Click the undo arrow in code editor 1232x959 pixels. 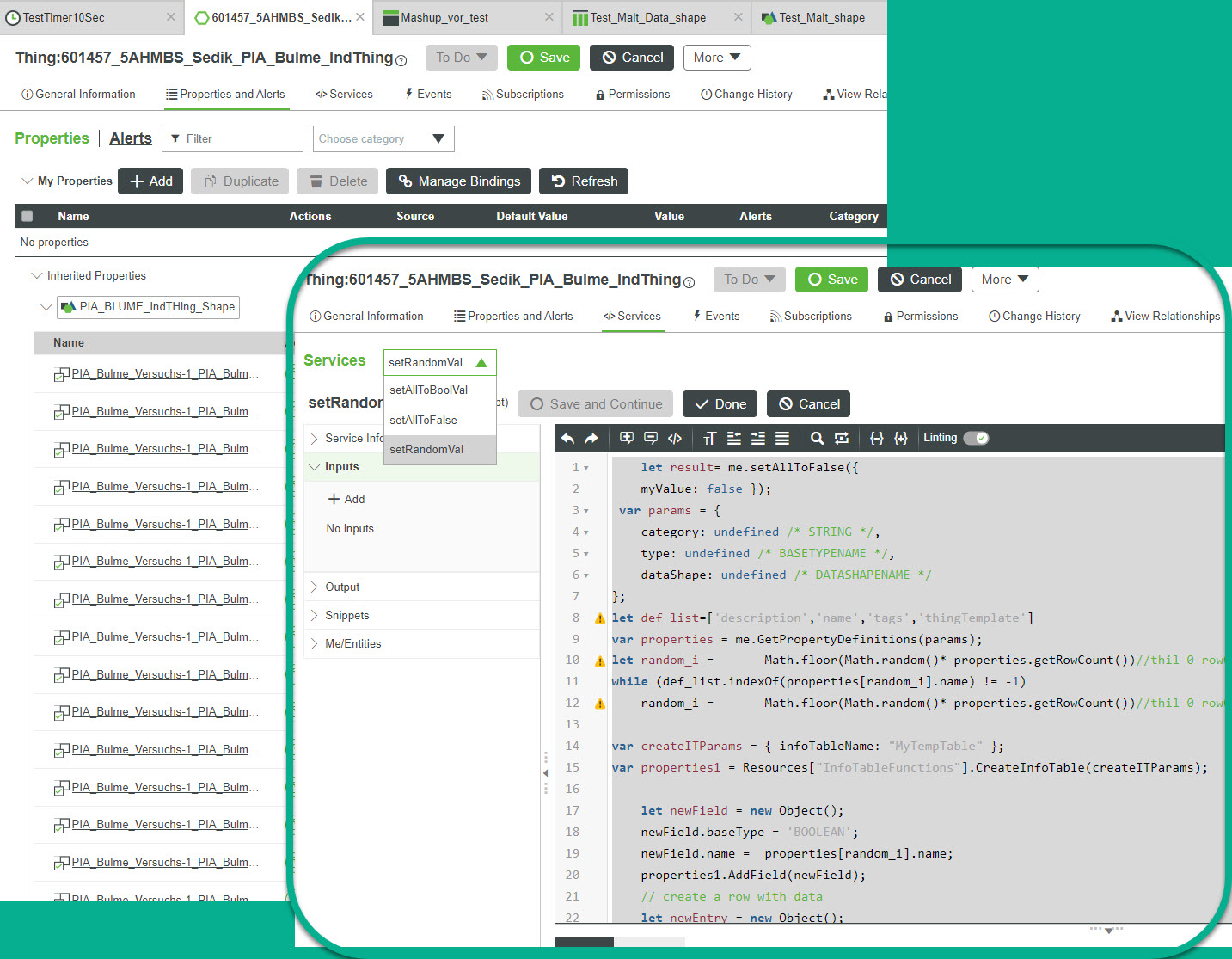pyautogui.click(x=567, y=439)
